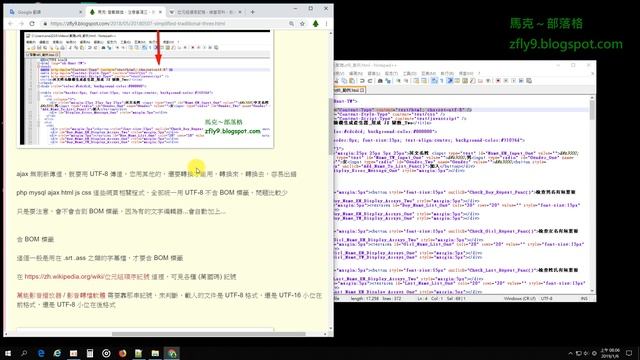Open 執行(R) menu in Notepad++
The height and width of the screenshot is (360, 640).
coord(447,73)
